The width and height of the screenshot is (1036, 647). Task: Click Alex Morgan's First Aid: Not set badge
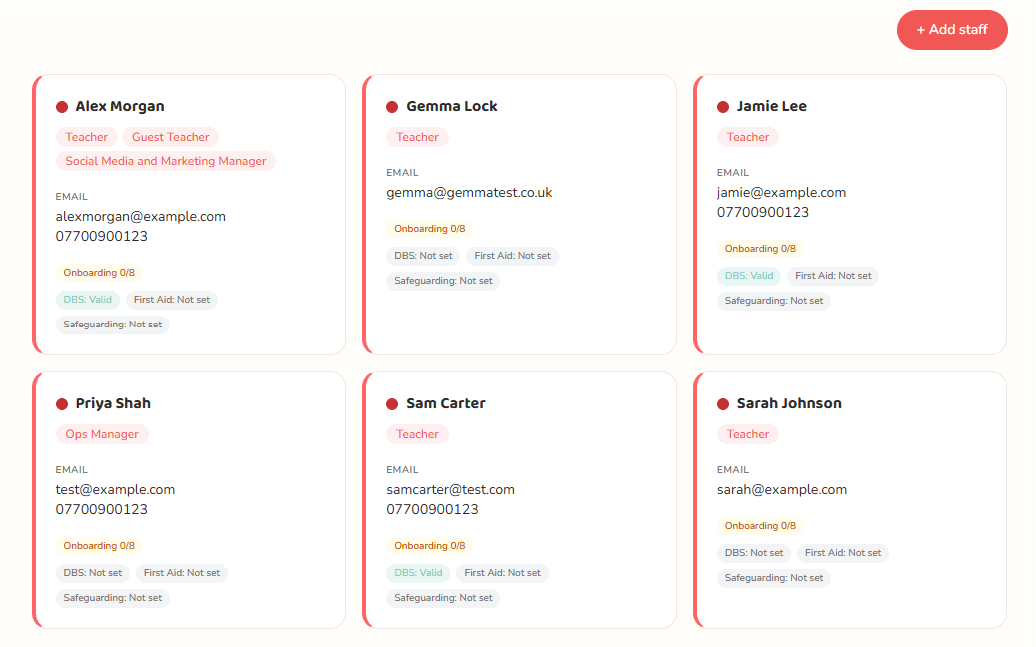172,300
